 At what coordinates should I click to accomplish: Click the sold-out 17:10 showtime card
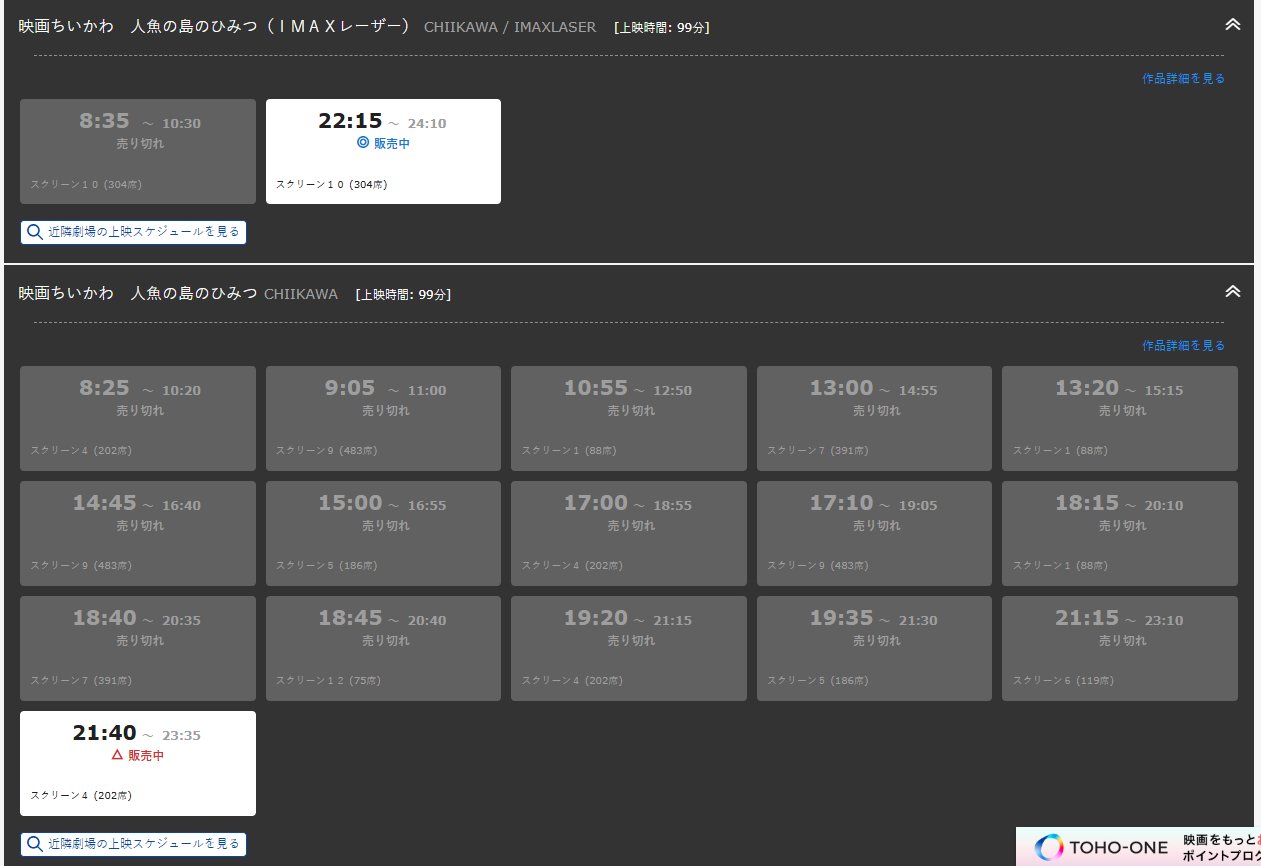pos(874,533)
